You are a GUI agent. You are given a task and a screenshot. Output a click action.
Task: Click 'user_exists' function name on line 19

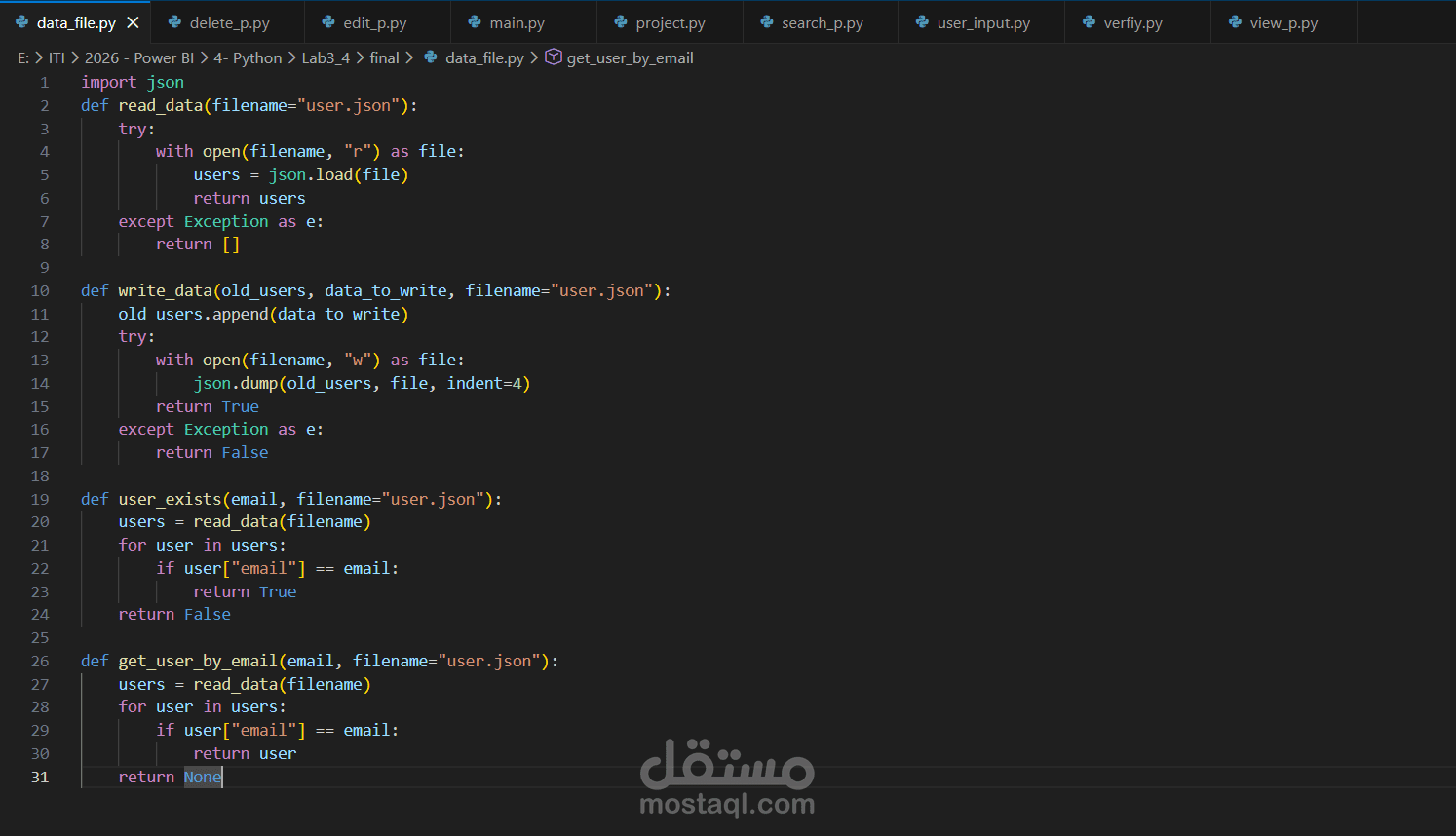point(171,500)
